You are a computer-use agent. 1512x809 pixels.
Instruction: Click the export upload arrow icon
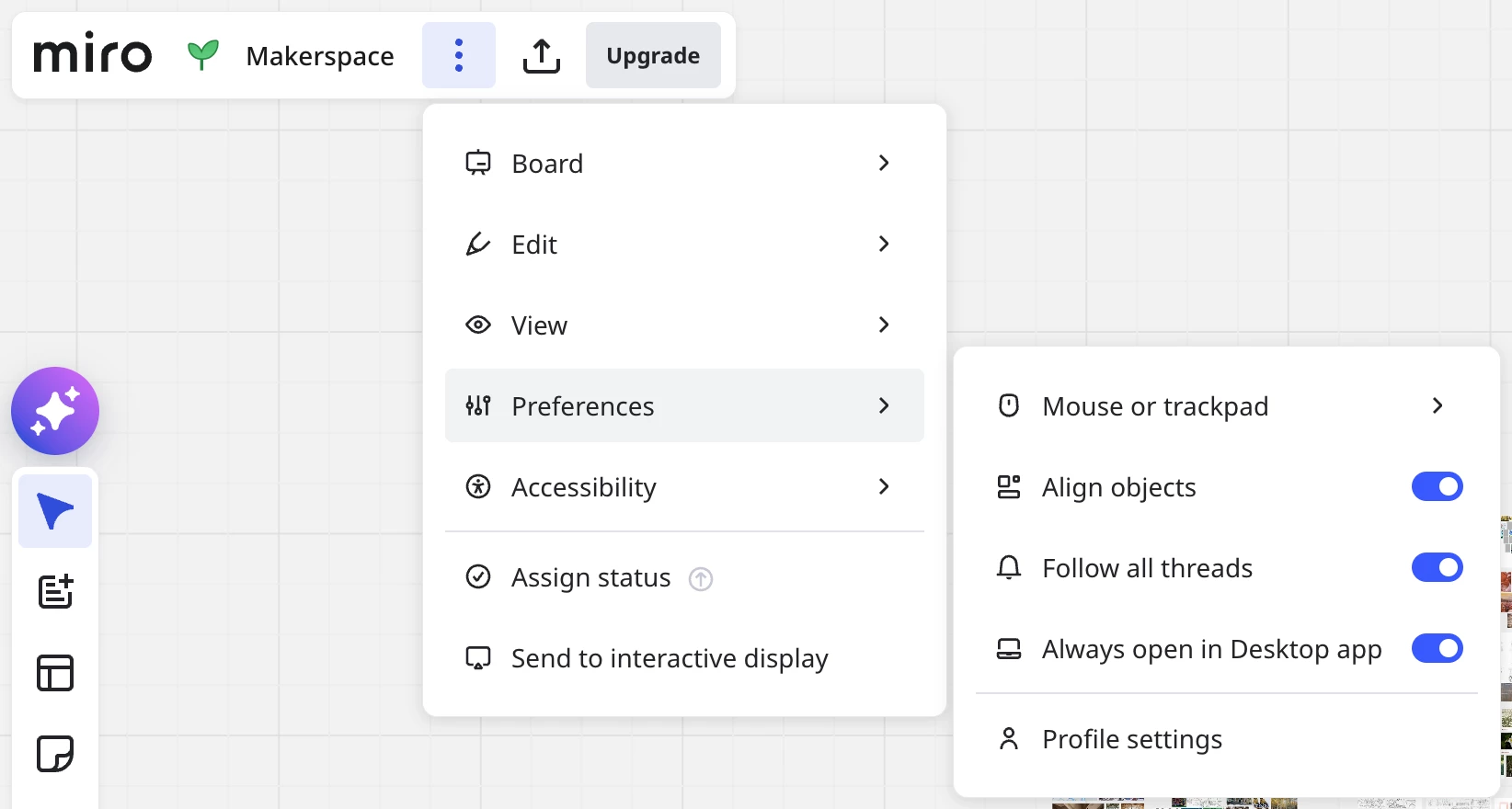(x=542, y=56)
